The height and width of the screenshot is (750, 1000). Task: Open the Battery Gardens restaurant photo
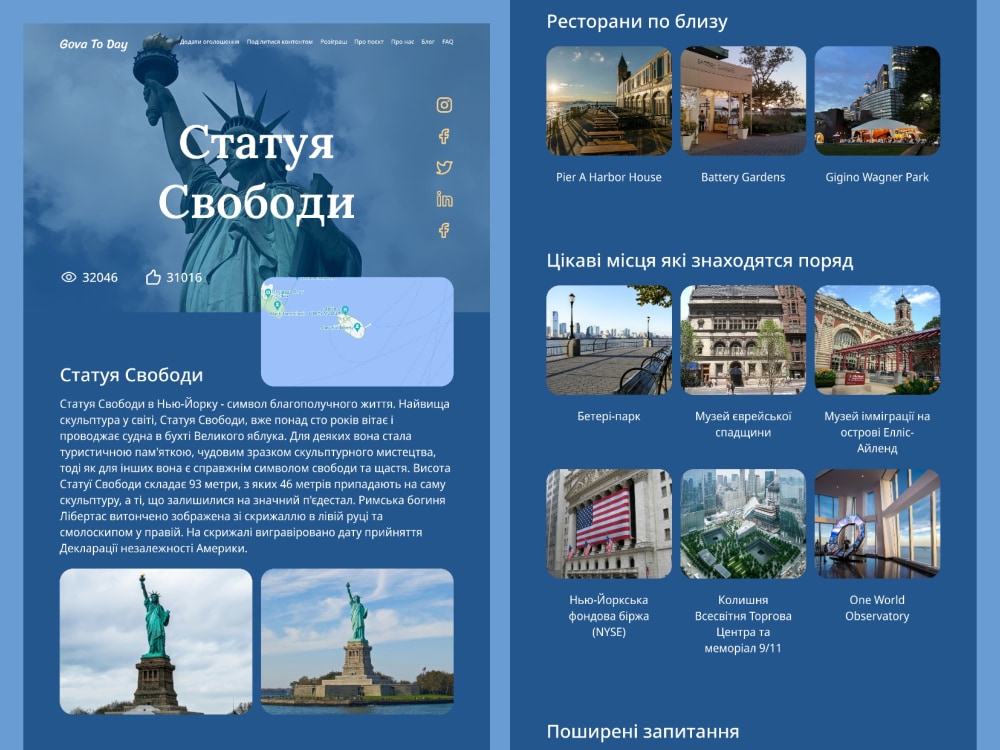pos(743,101)
